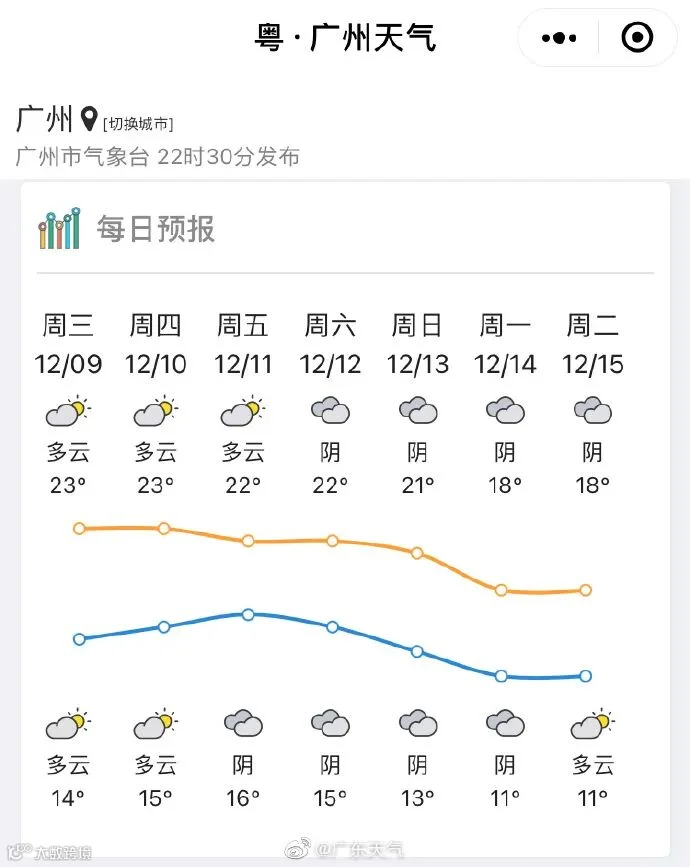Tap the 12/11 nighttime overcast cloud icon

(243, 723)
